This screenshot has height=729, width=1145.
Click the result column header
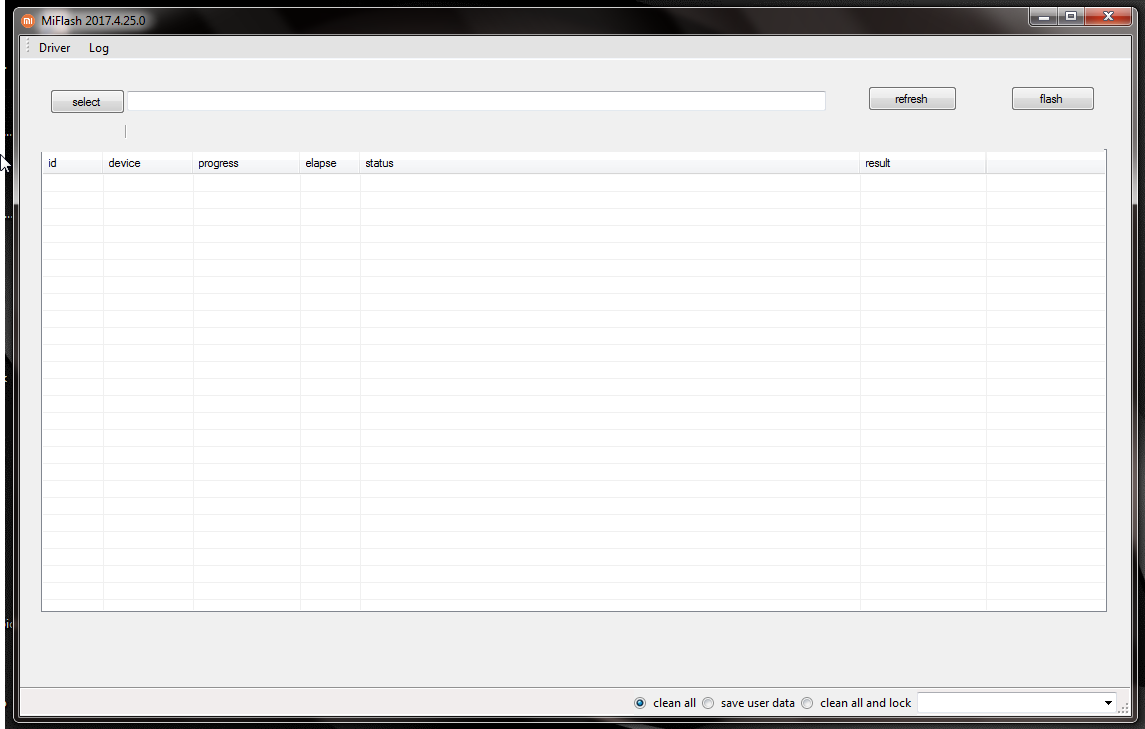[923, 163]
